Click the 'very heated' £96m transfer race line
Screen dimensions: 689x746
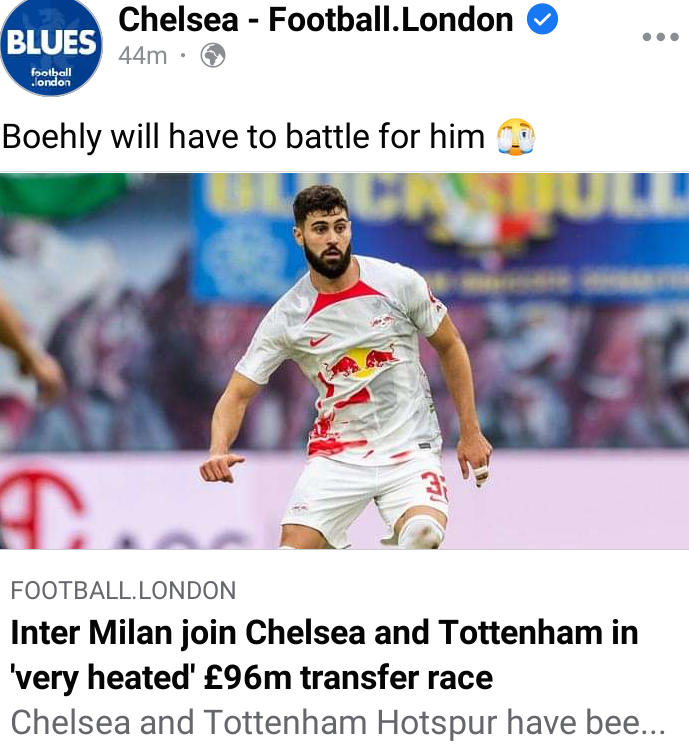[x=252, y=678]
